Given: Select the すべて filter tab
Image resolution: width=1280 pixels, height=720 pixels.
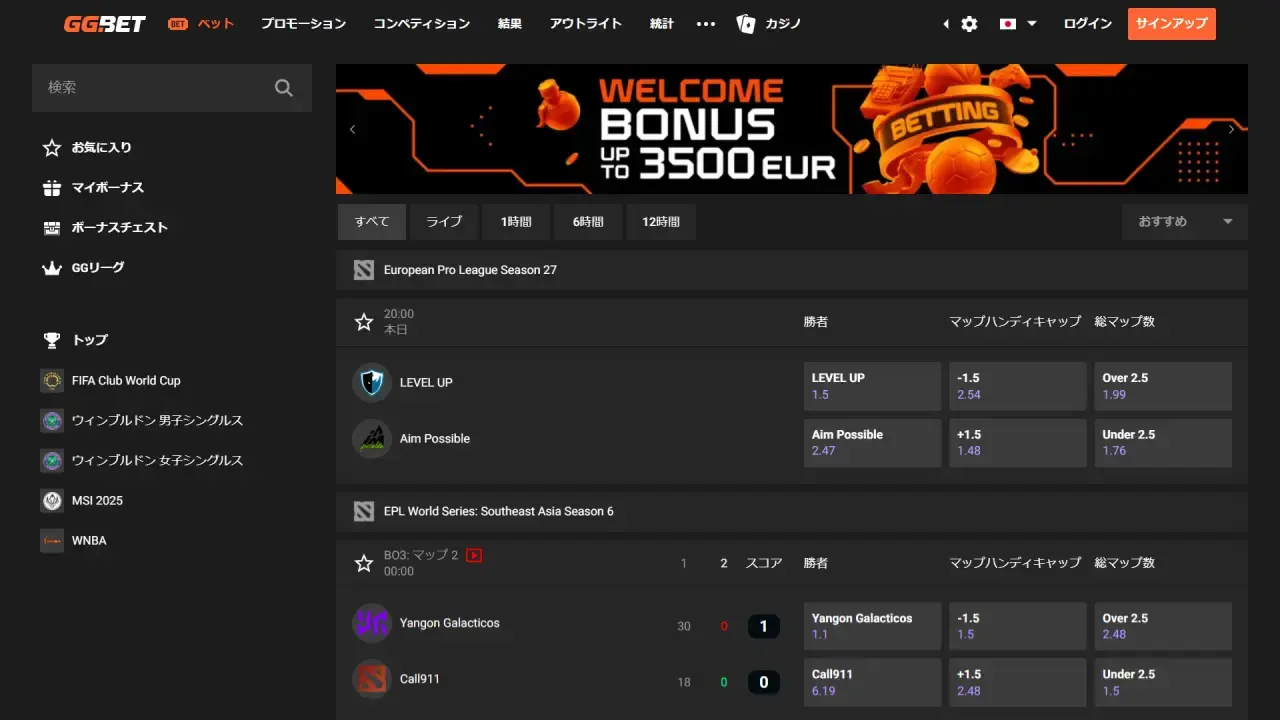Looking at the screenshot, I should (372, 222).
